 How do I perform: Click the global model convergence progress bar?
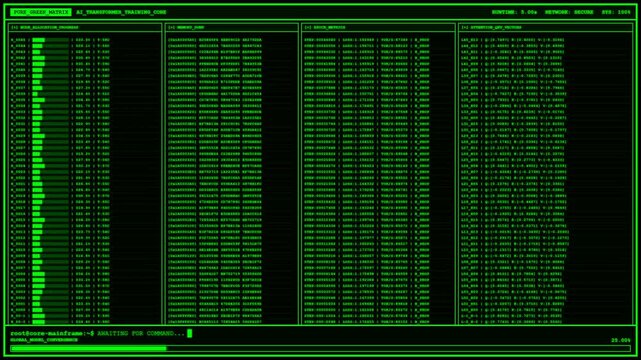point(320,349)
